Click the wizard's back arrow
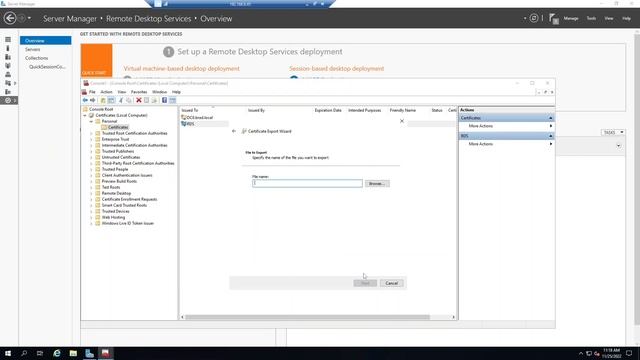The height and width of the screenshot is (360, 640). point(234,131)
